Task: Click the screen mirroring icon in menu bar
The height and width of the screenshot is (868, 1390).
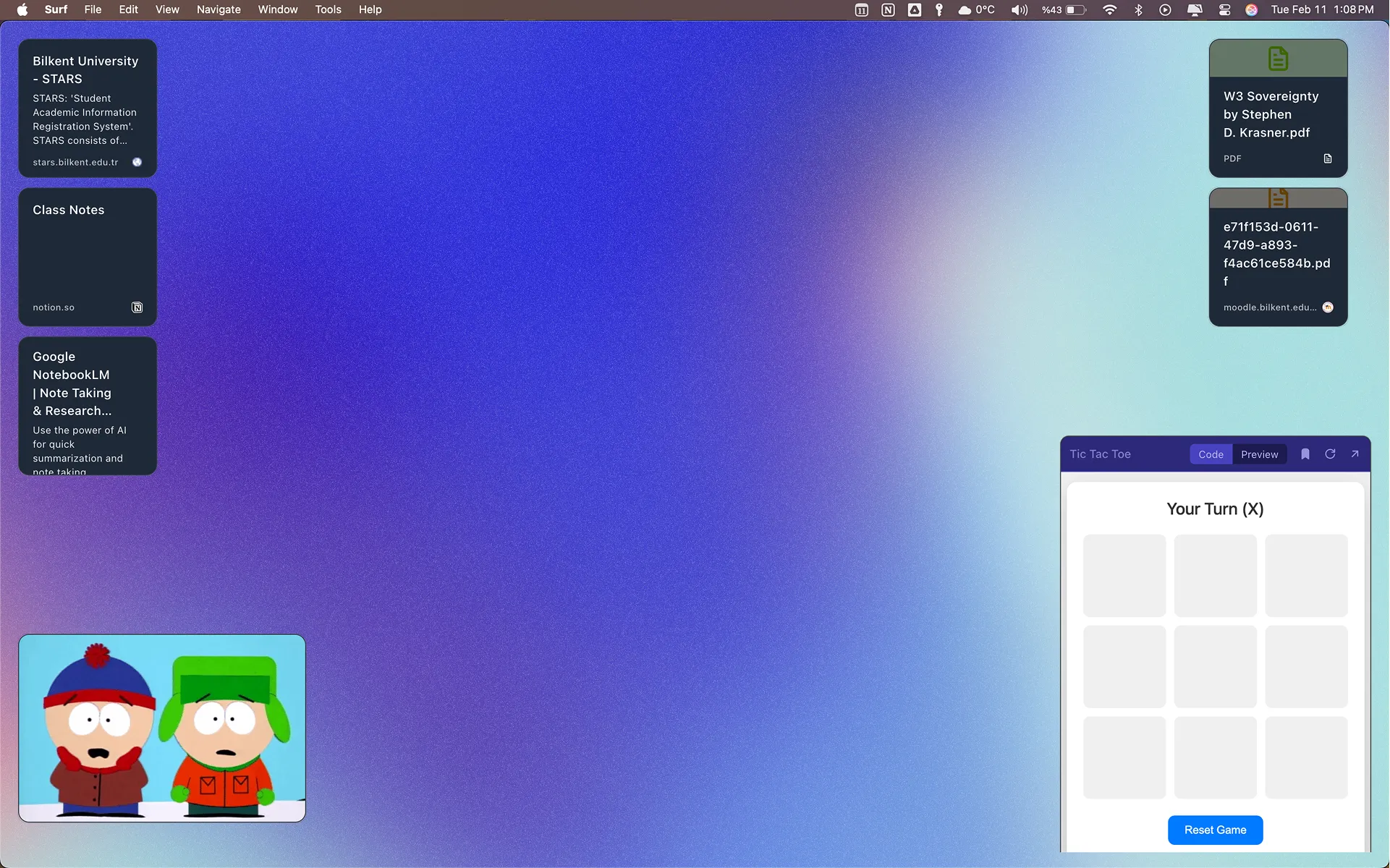Action: tap(1195, 9)
